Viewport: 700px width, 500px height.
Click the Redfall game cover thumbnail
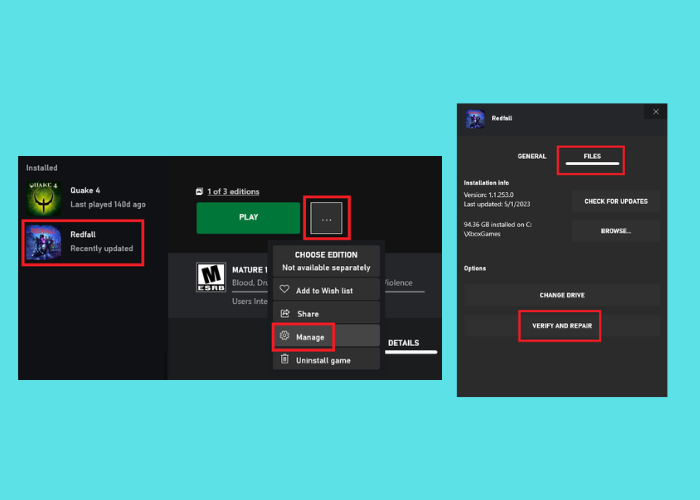43,242
